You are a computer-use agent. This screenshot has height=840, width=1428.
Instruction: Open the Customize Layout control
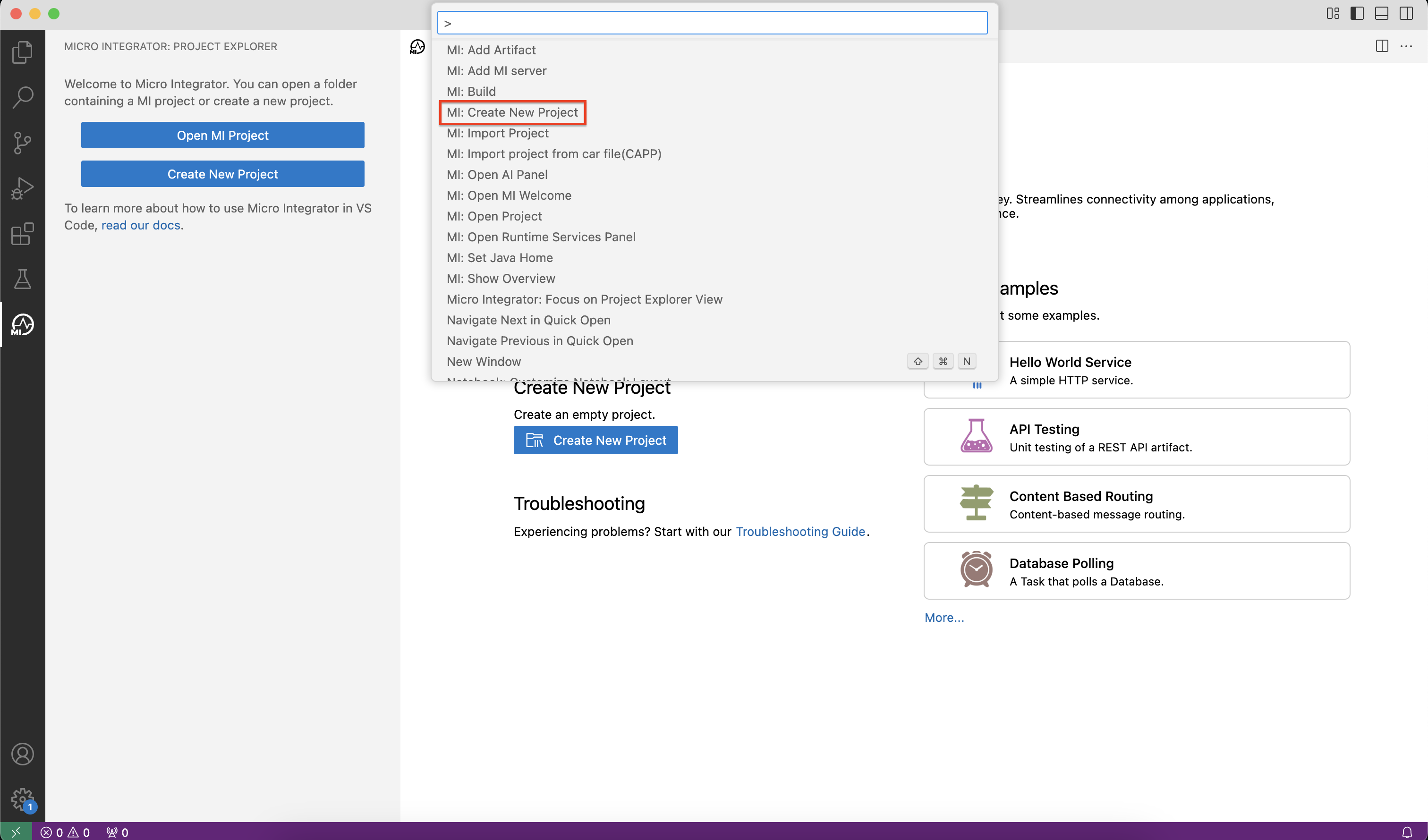[x=1333, y=14]
